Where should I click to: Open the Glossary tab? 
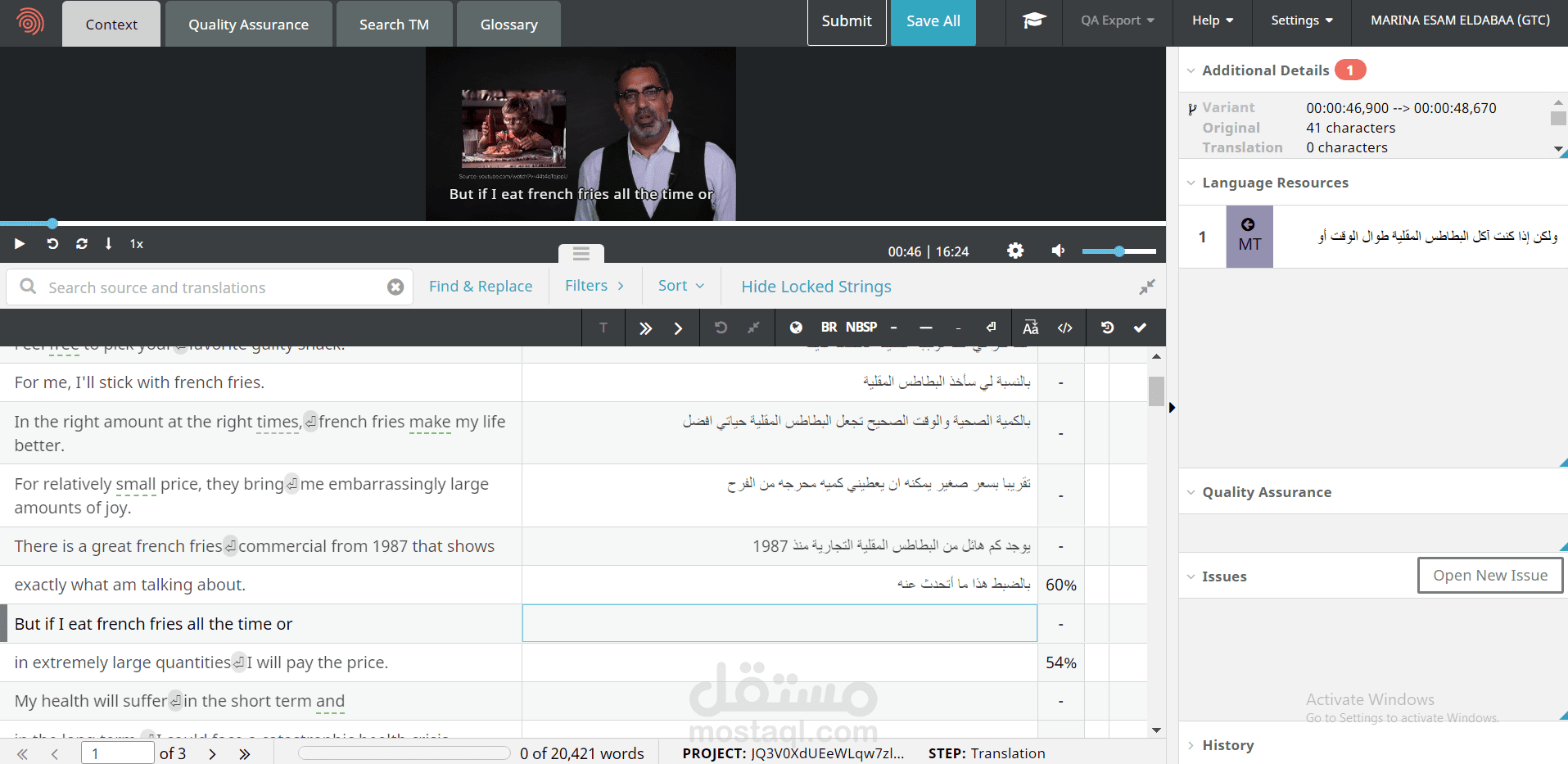[x=508, y=24]
